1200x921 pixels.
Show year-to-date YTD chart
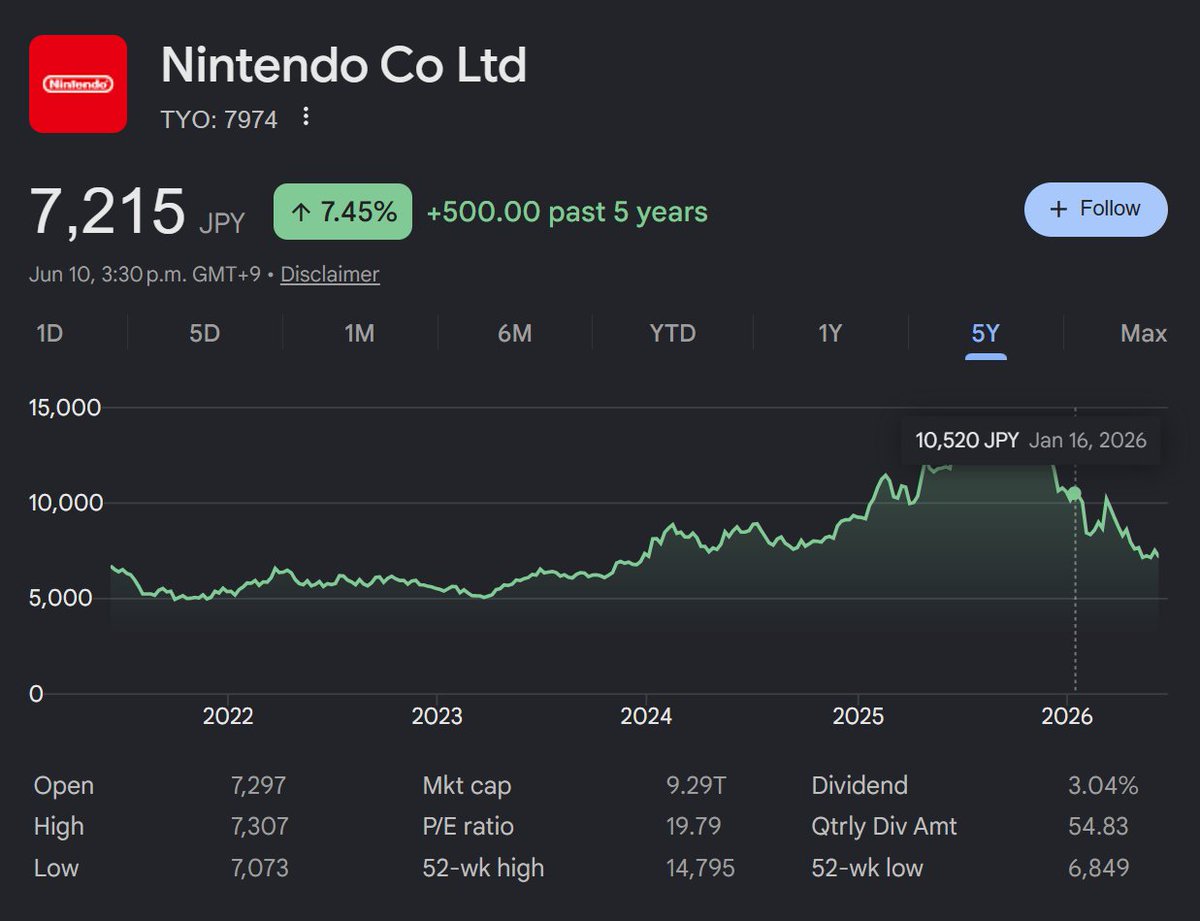[x=672, y=333]
